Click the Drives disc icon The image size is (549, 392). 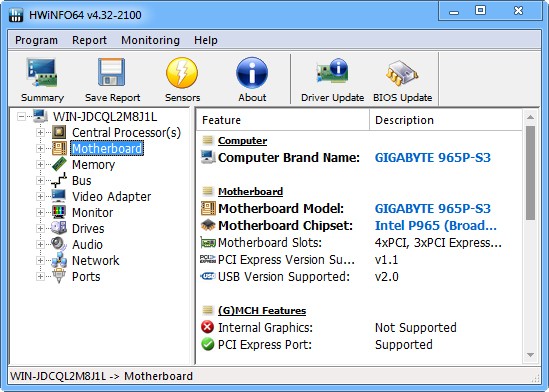pos(59,228)
